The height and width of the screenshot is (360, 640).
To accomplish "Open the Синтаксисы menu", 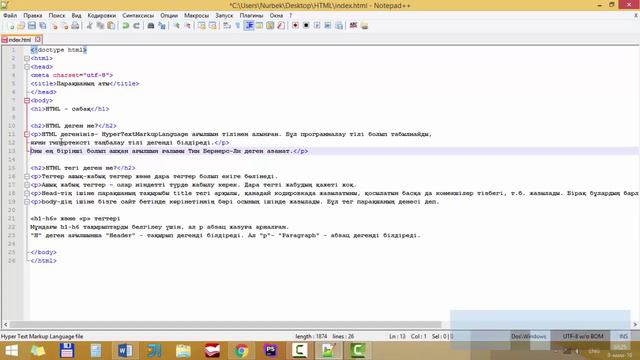I will (x=138, y=16).
